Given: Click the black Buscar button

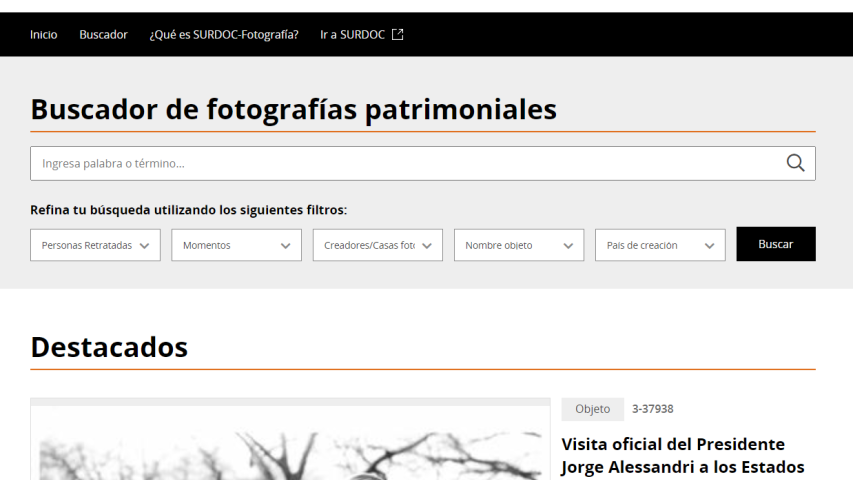Looking at the screenshot, I should click(776, 244).
